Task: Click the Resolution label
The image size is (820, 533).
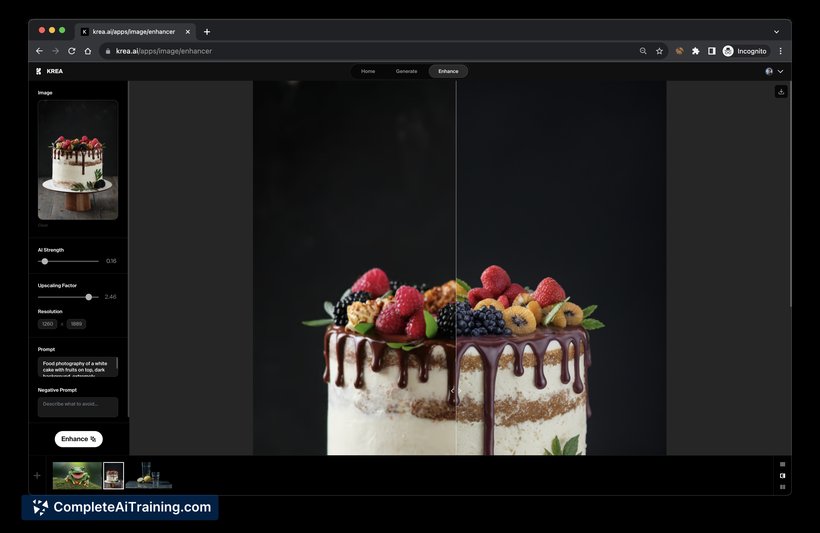Action: [x=50, y=311]
